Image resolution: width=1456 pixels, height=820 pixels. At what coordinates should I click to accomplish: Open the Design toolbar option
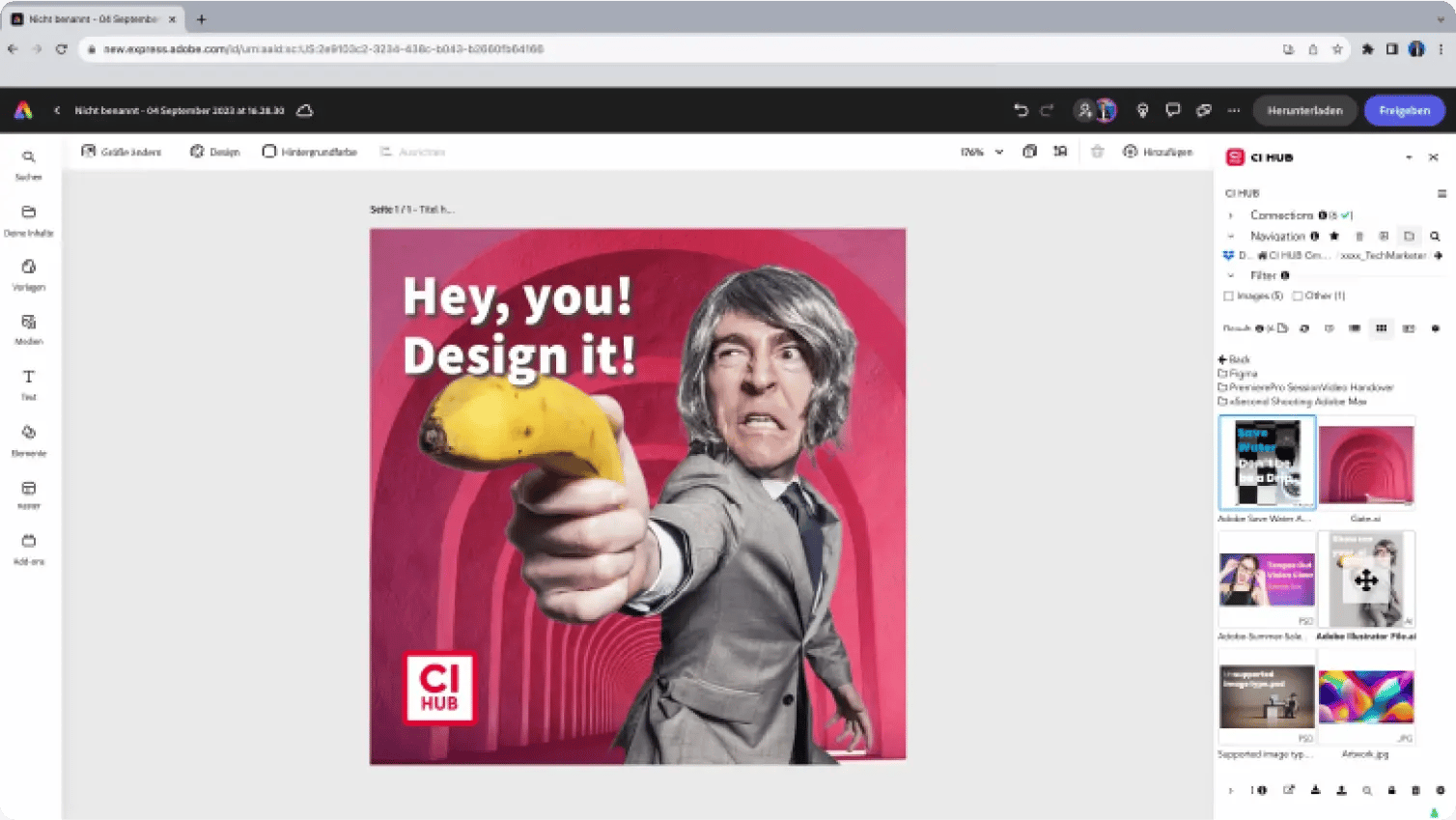coord(215,152)
